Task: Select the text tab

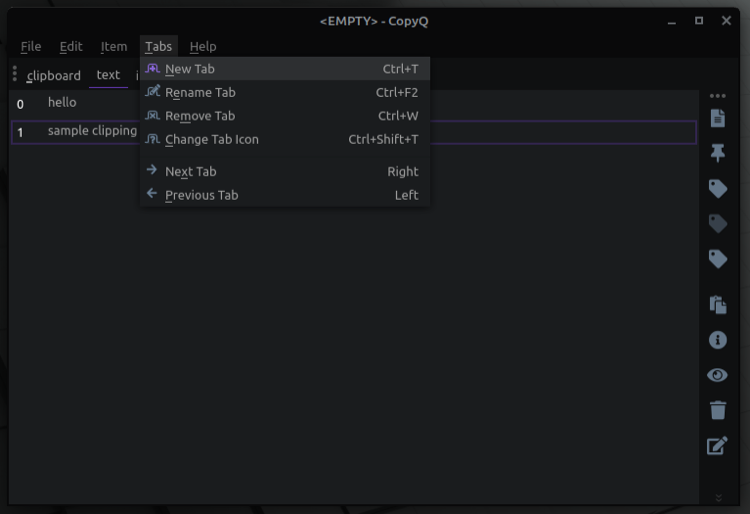Action: tap(108, 75)
